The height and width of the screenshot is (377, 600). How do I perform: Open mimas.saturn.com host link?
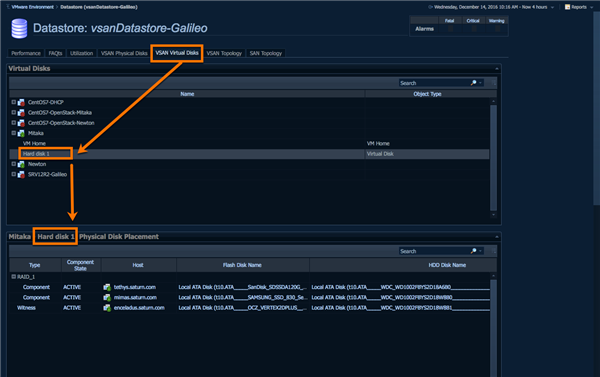point(135,297)
